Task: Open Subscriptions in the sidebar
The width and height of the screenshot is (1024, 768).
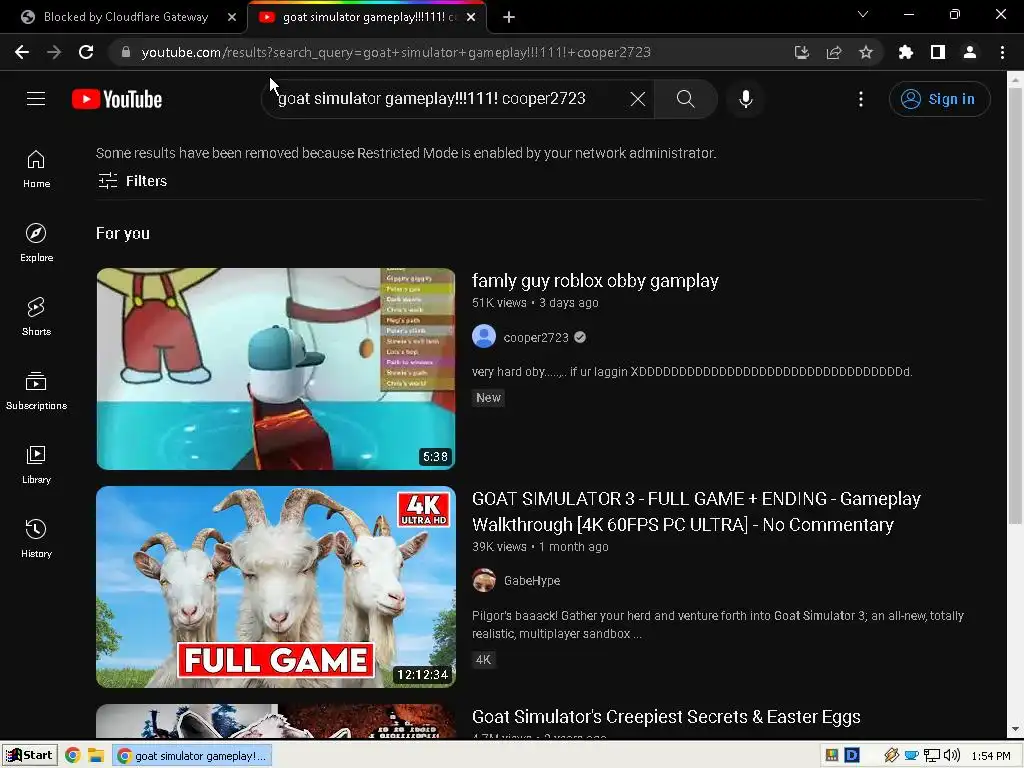Action: (36, 391)
